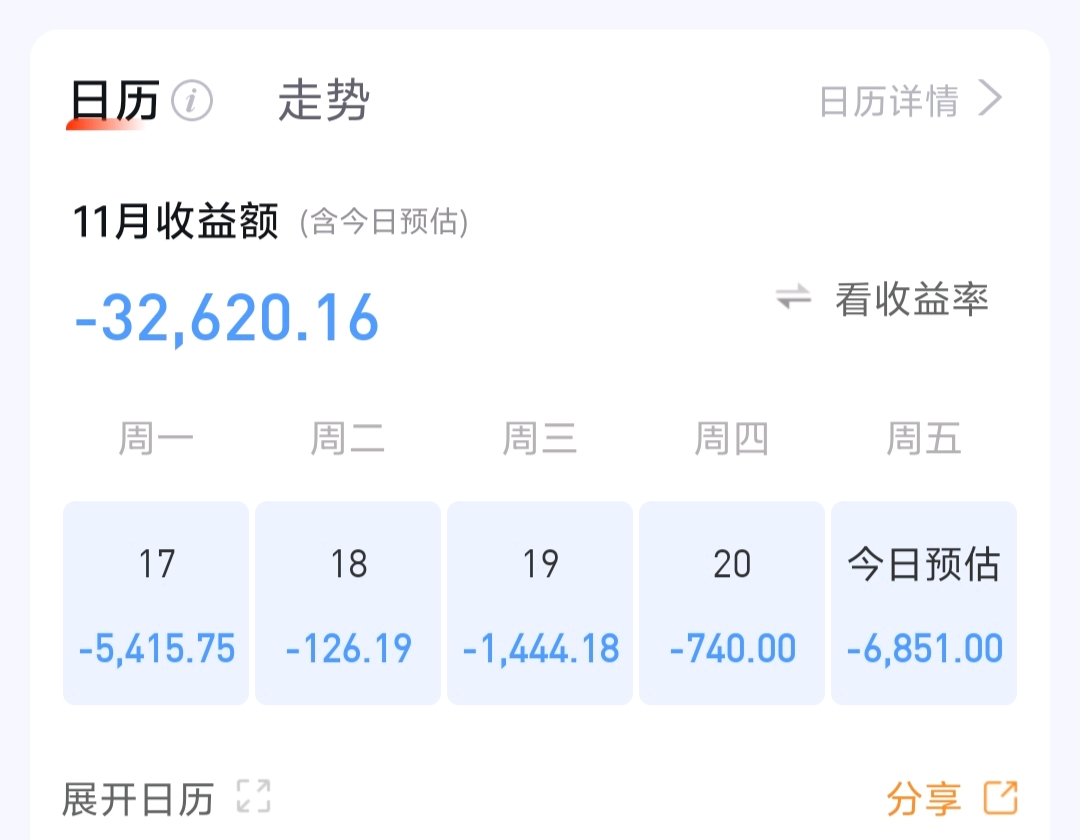
Task: Tap the (含今日预估) note
Action: tap(384, 222)
